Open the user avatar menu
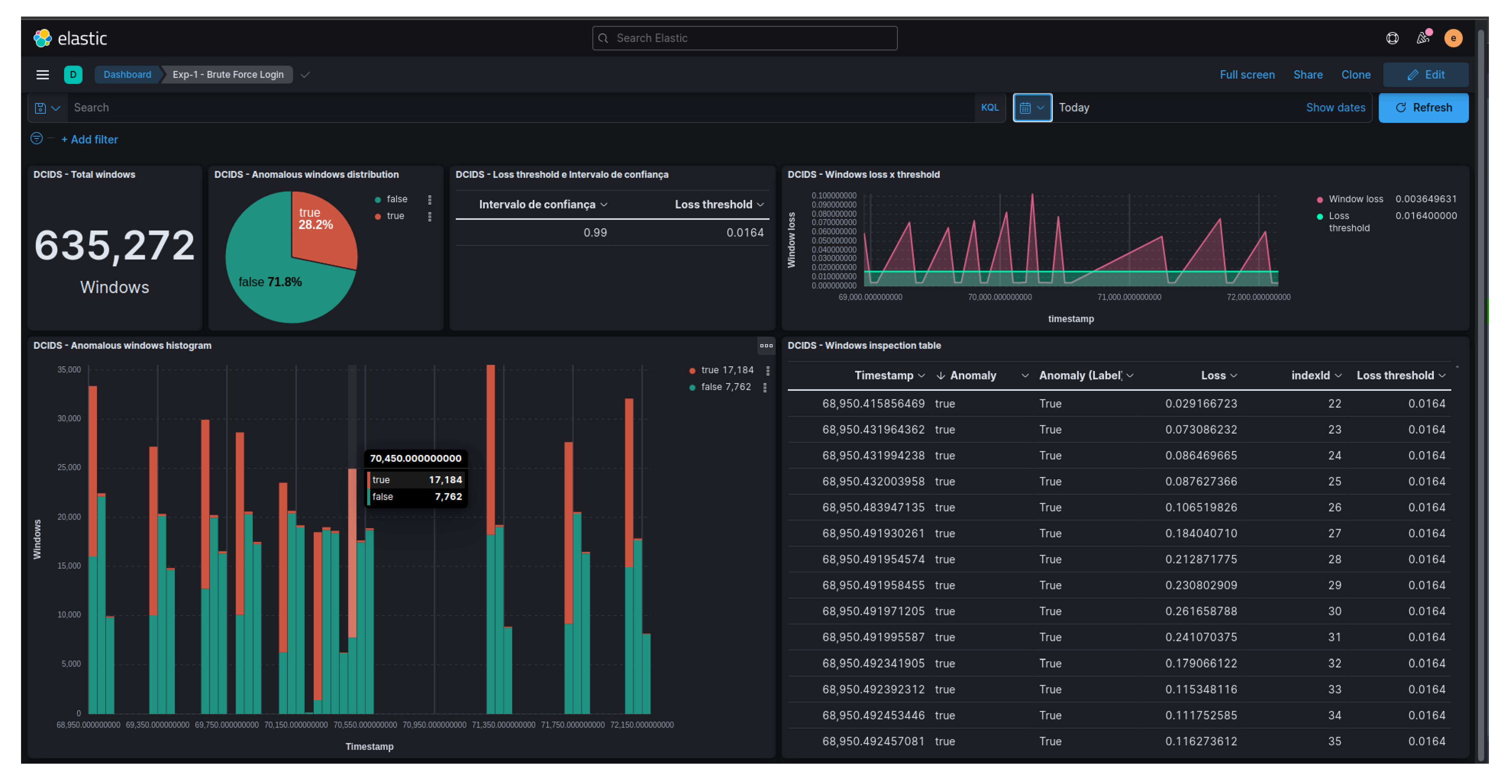Viewport: 1512px width, 784px height. point(1453,38)
